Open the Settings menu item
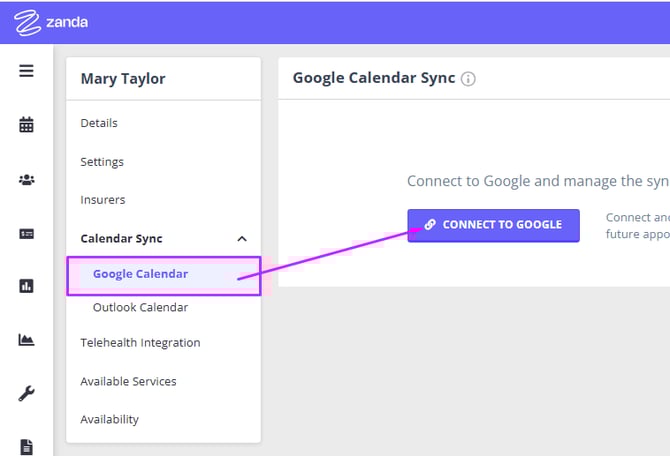Screen dimensions: 670x456 pos(102,162)
